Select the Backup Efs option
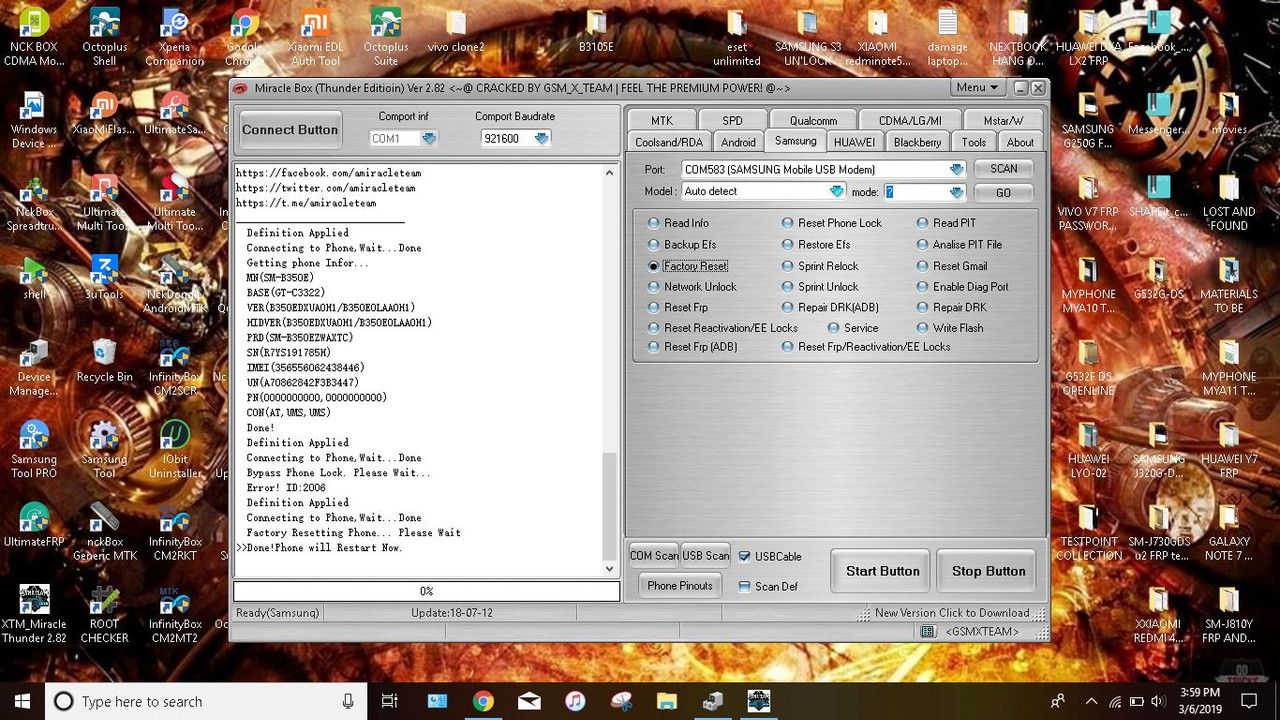 click(682, 244)
